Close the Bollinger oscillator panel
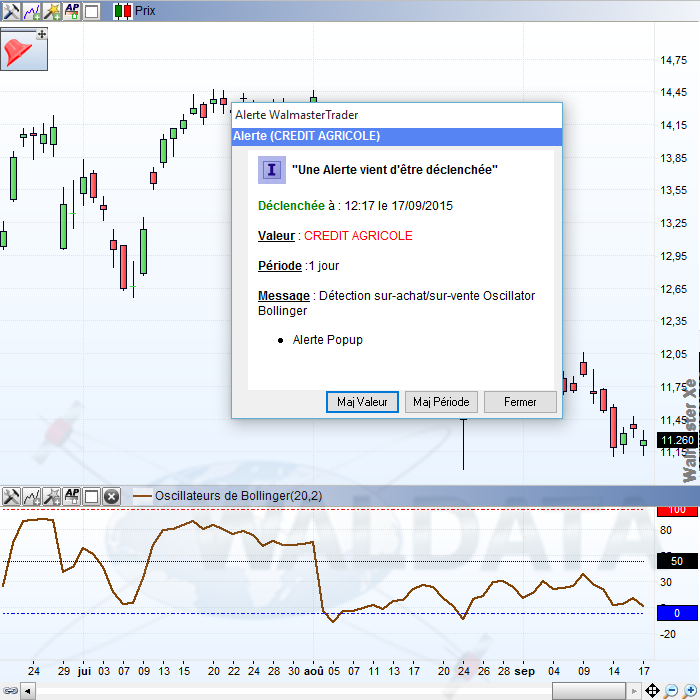The width and height of the screenshot is (700, 700). 112,496
